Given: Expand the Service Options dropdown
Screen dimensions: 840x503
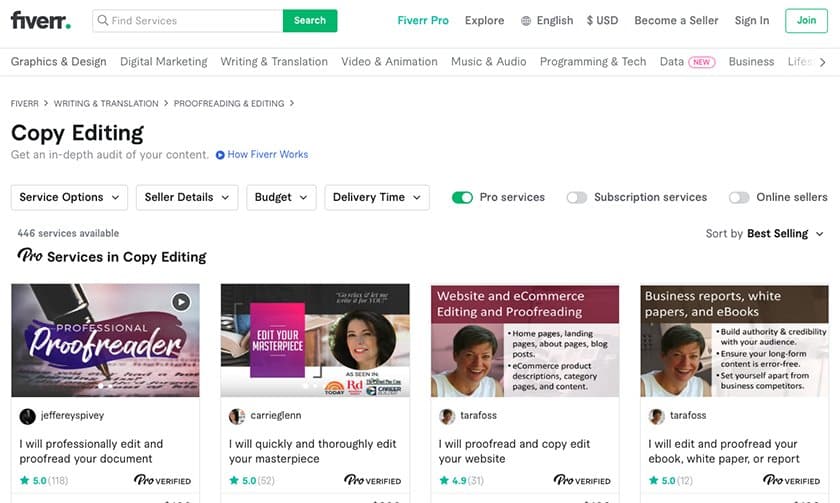Looking at the screenshot, I should click(x=69, y=198).
